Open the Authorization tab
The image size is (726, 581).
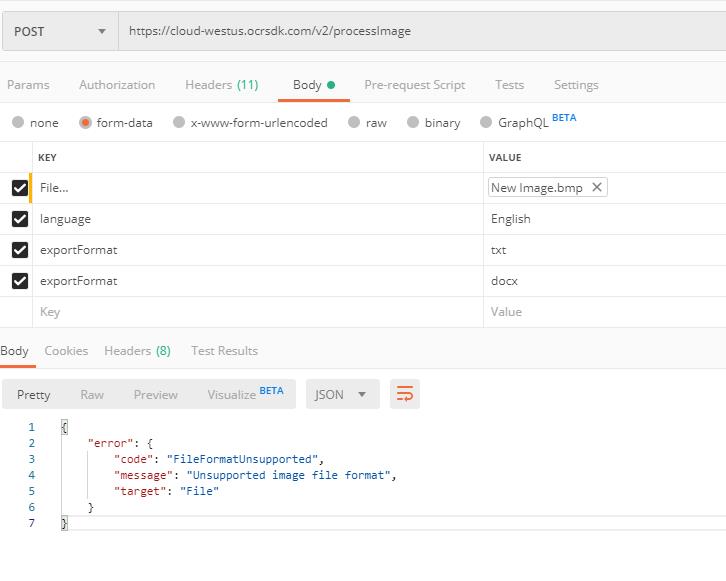tap(117, 85)
